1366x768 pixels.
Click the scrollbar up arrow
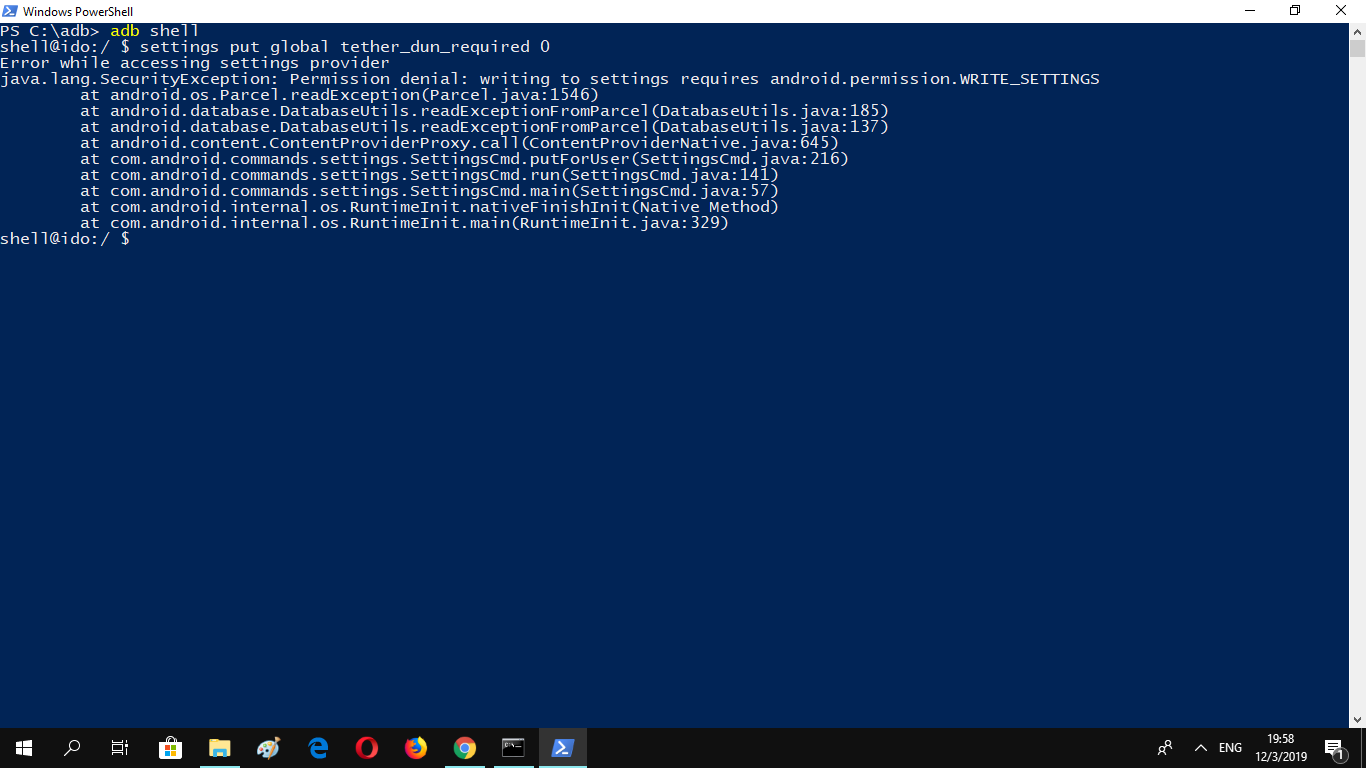point(1357,31)
